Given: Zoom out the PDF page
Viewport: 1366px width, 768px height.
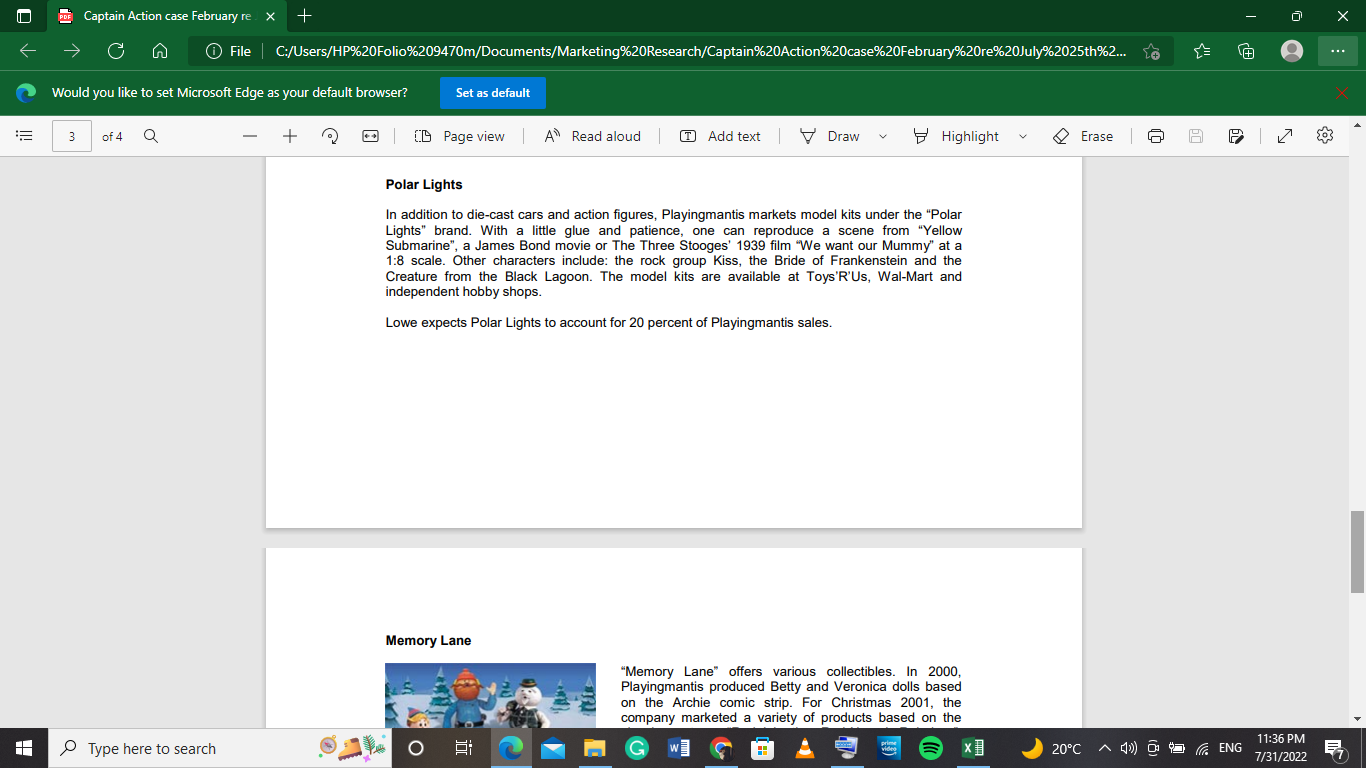Looking at the screenshot, I should click(250, 136).
